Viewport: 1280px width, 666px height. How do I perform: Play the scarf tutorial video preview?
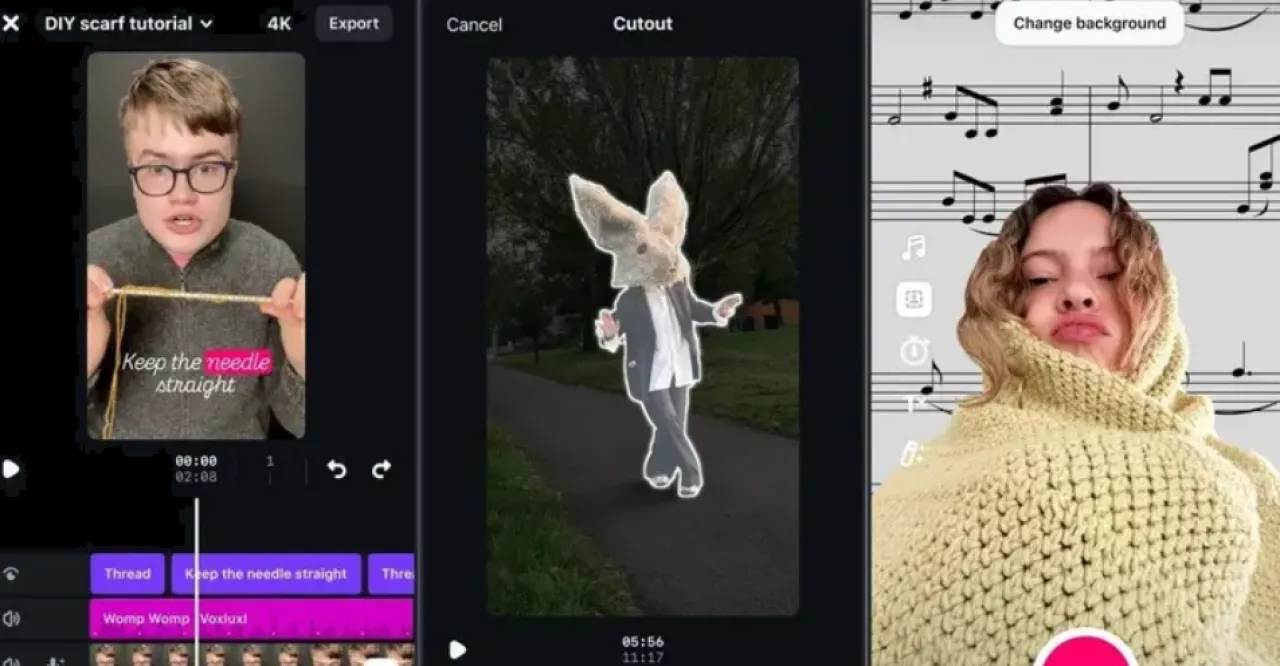(x=11, y=469)
